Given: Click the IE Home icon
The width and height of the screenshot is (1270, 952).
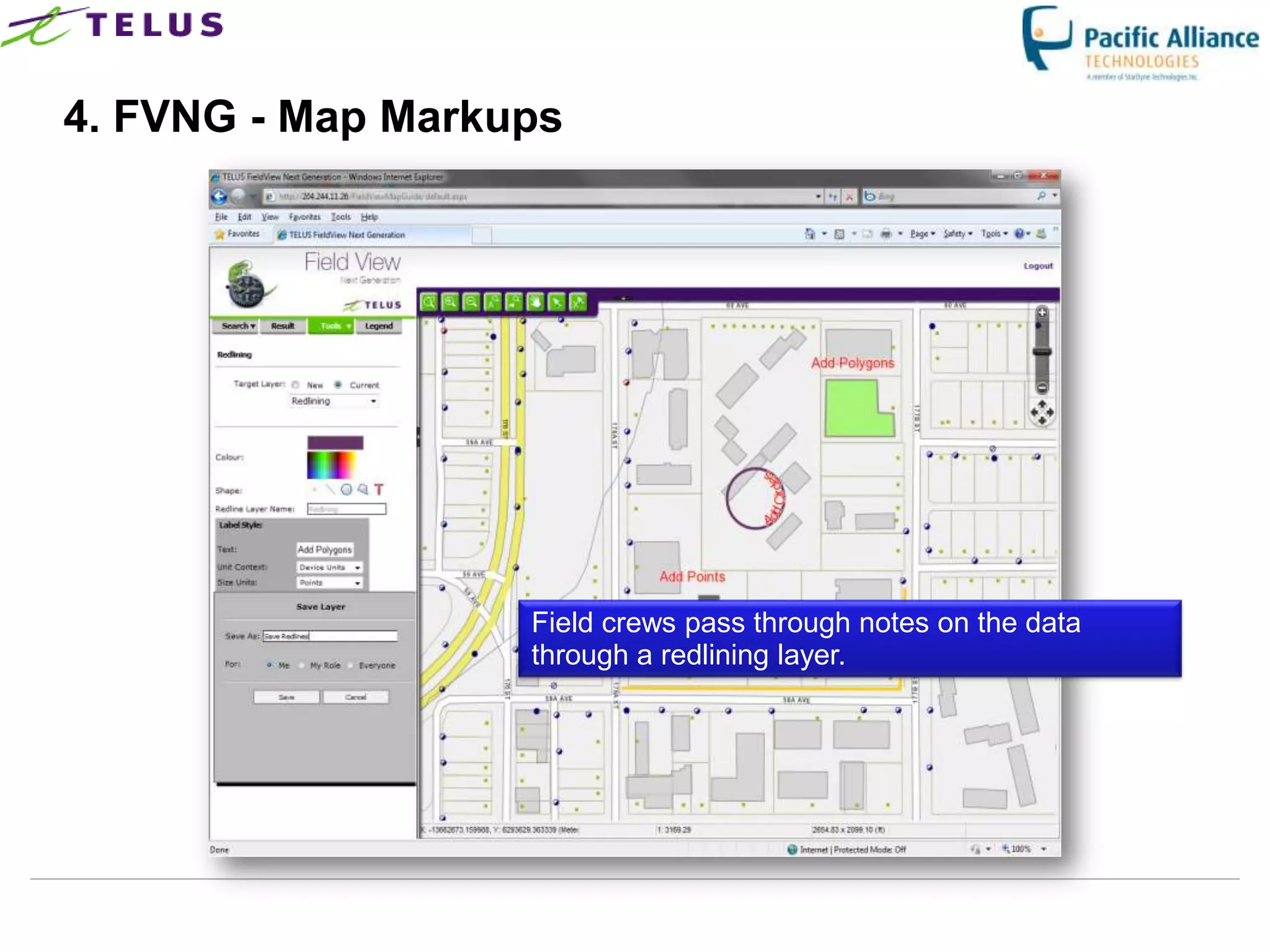Looking at the screenshot, I should [x=810, y=234].
